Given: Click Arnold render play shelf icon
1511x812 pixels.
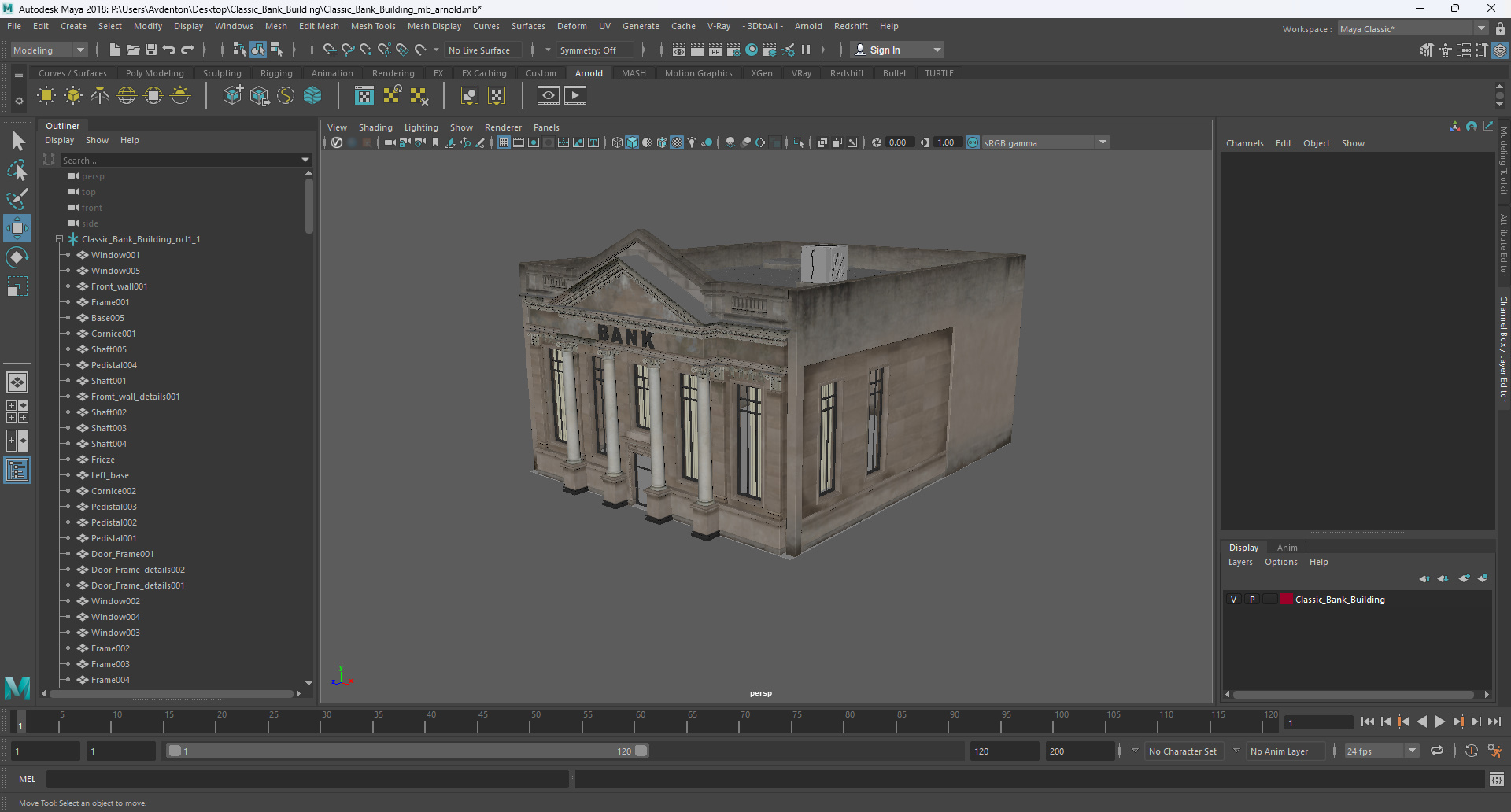Looking at the screenshot, I should click(x=575, y=96).
